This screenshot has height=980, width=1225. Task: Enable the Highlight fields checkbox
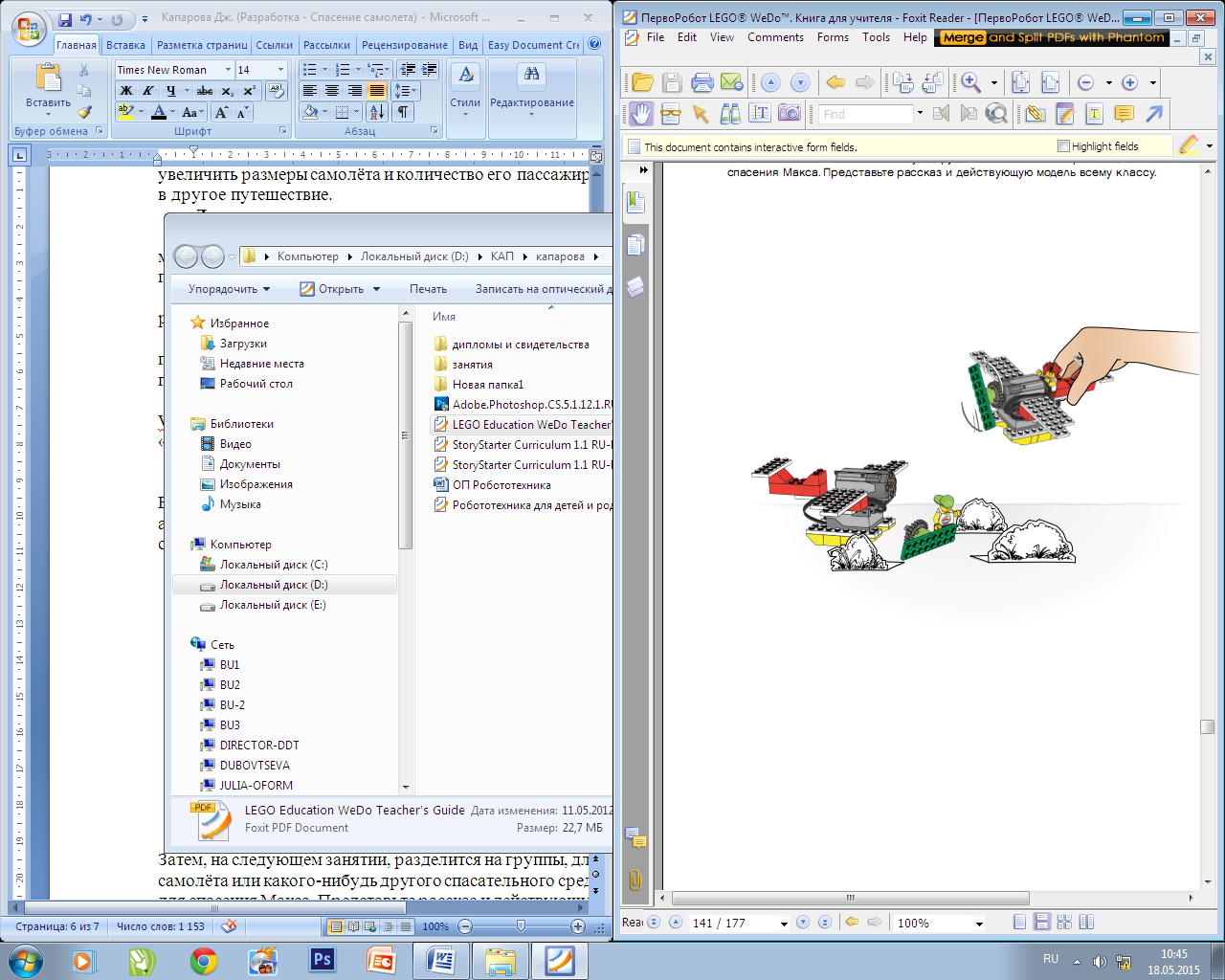click(1063, 146)
